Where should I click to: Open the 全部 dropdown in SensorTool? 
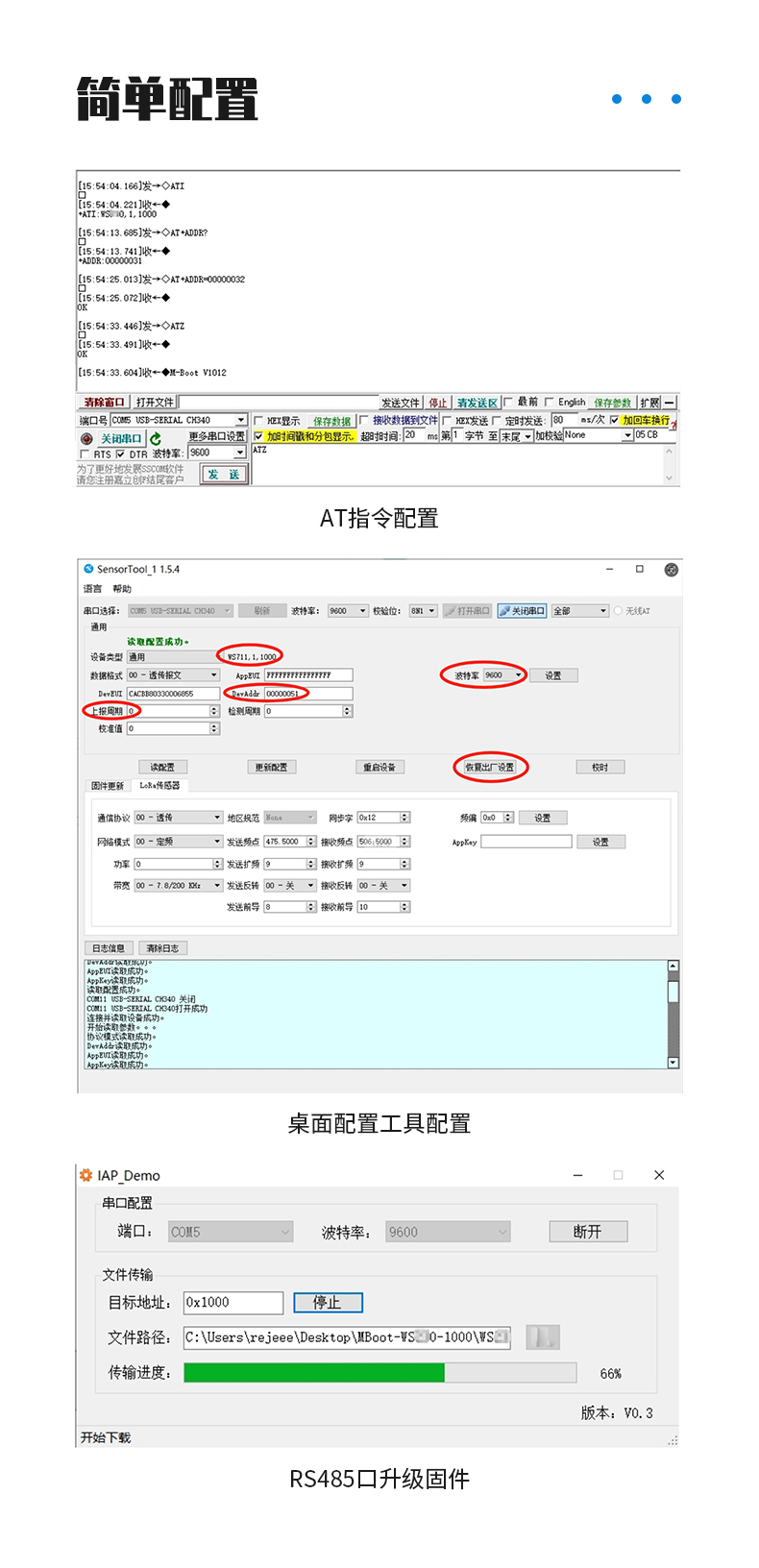(x=580, y=611)
